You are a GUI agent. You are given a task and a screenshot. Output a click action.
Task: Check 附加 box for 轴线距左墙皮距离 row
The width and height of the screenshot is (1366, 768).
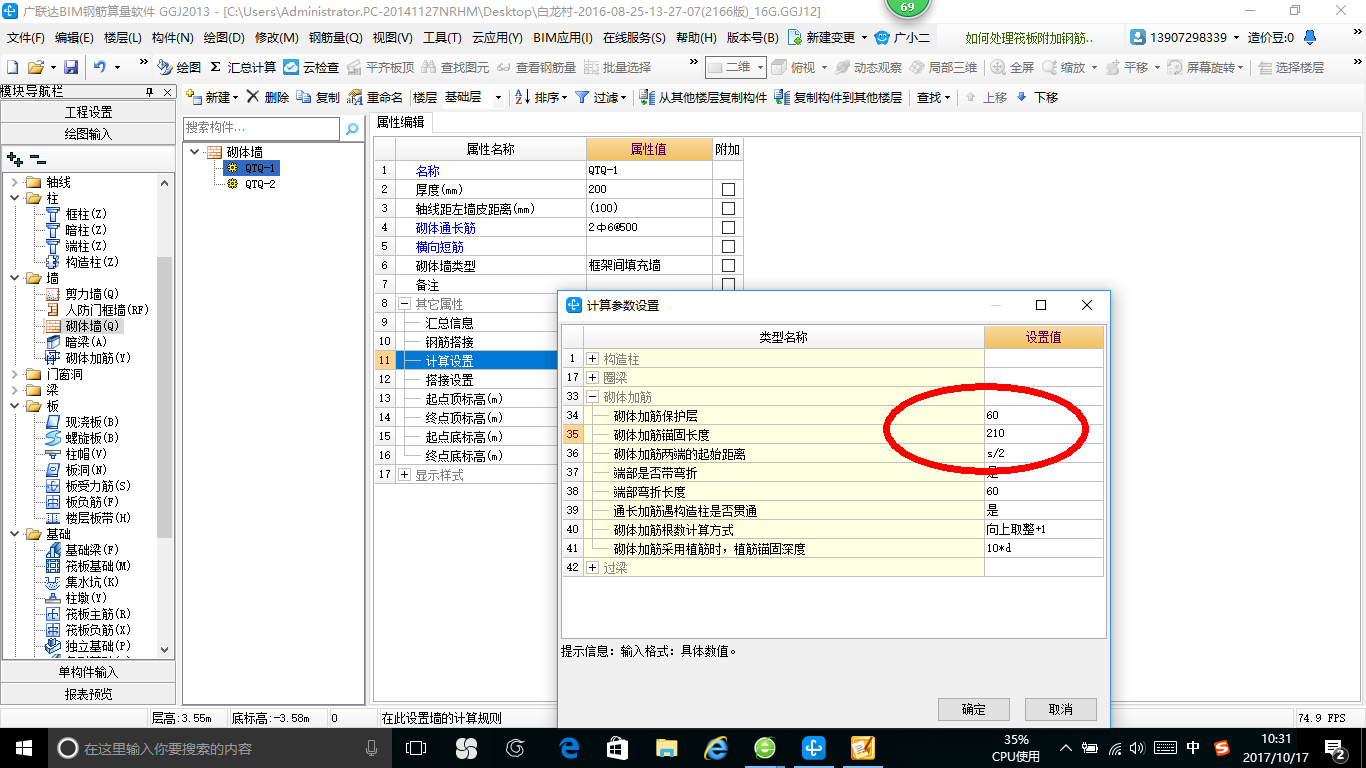728,209
